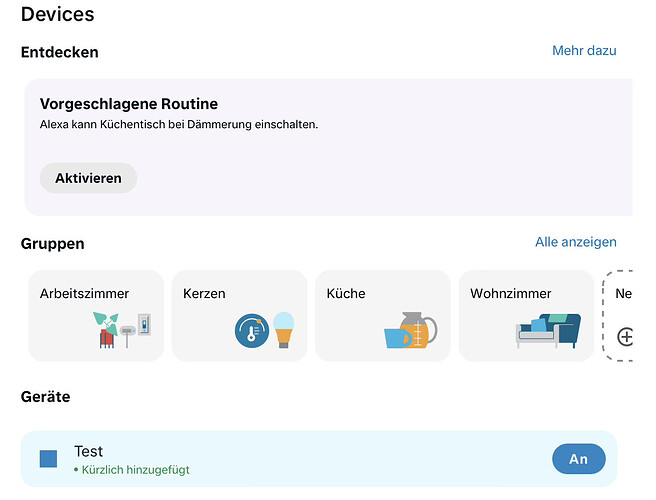Screen dimensions: 656x500
Task: Click the Küchentisch routine description text
Action: point(179,124)
